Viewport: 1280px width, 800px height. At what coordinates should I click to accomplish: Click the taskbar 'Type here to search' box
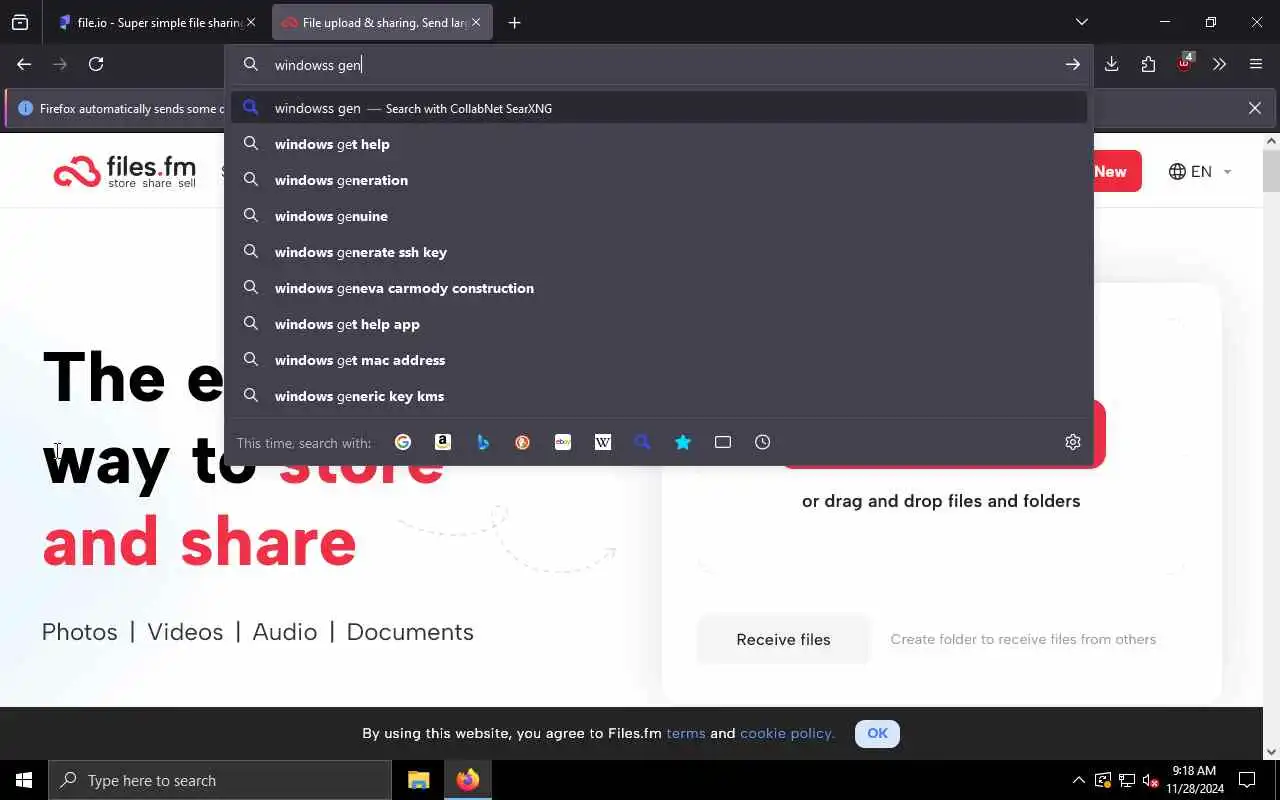point(220,780)
